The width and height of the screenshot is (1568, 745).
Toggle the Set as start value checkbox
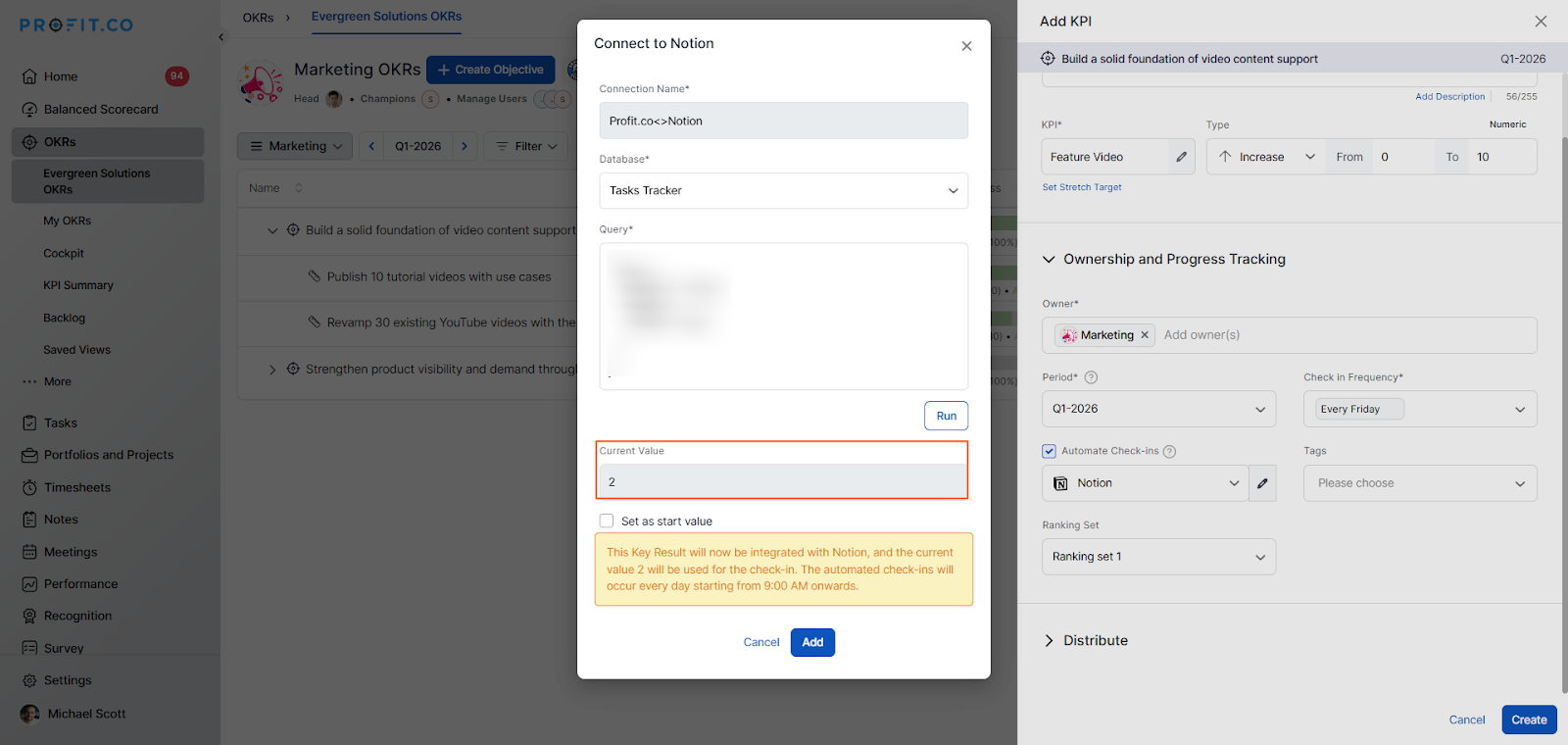607,521
